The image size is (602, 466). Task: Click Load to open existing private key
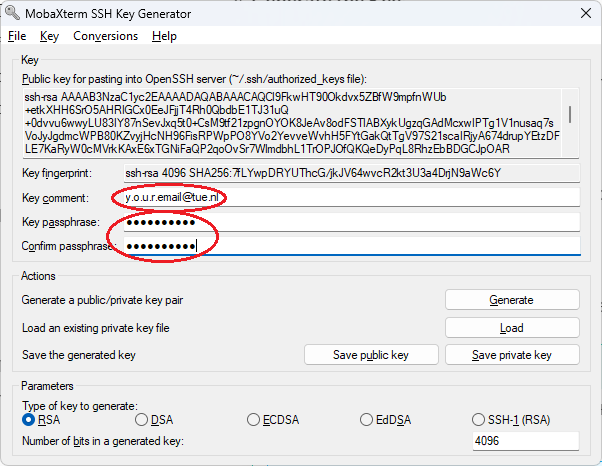pyautogui.click(x=512, y=328)
